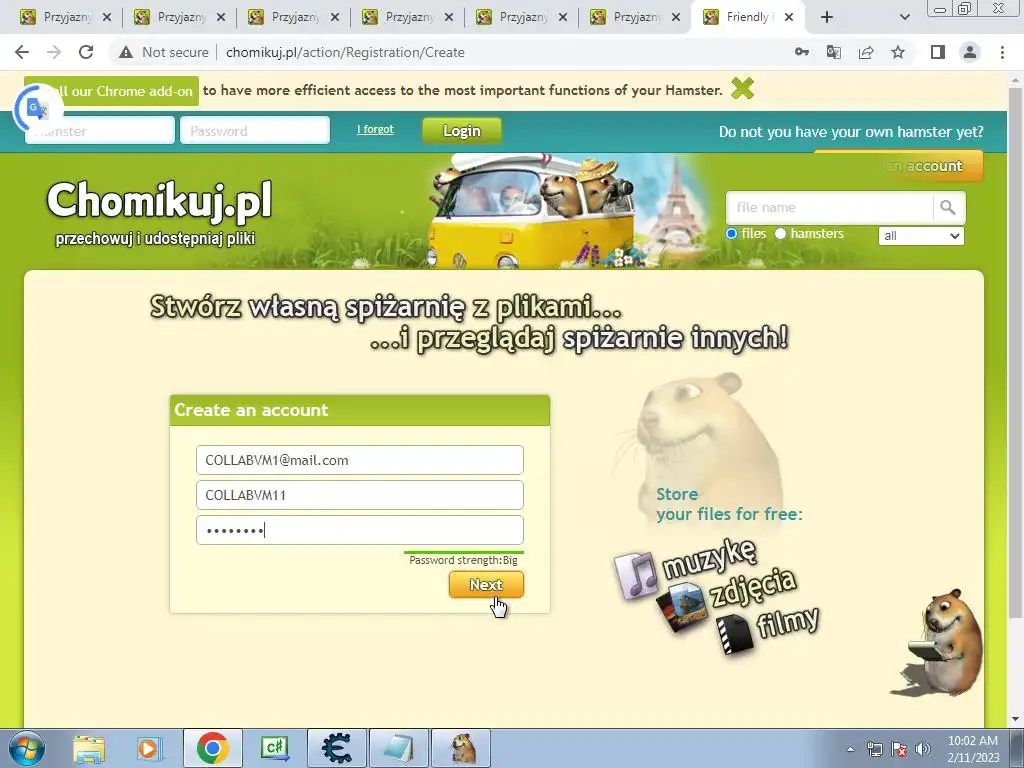Screen dimensions: 1024x768
Task: Click the page vertical scrollbar
Action: tap(1016, 353)
